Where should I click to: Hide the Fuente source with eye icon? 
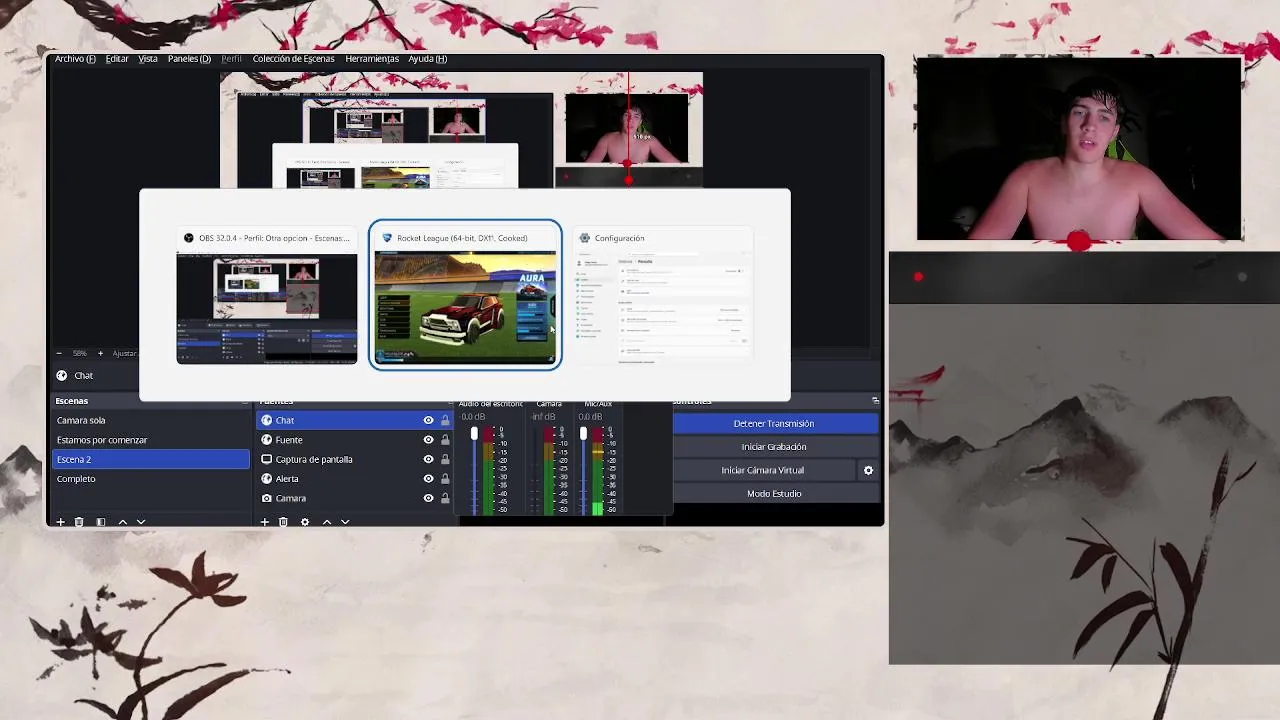pos(428,440)
